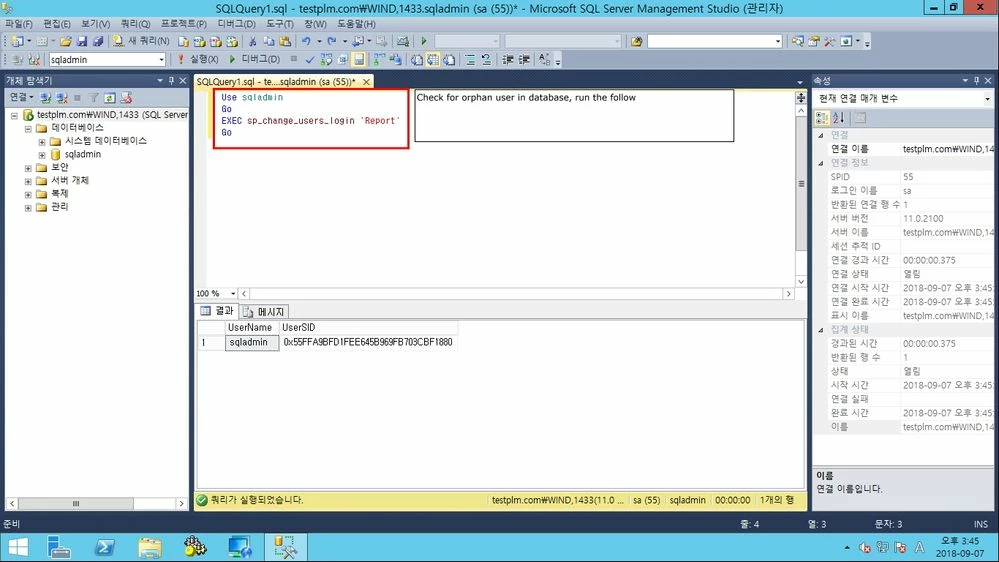Open the 쿼리(Q) menu
Image resolution: width=999 pixels, height=562 pixels.
[x=135, y=24]
